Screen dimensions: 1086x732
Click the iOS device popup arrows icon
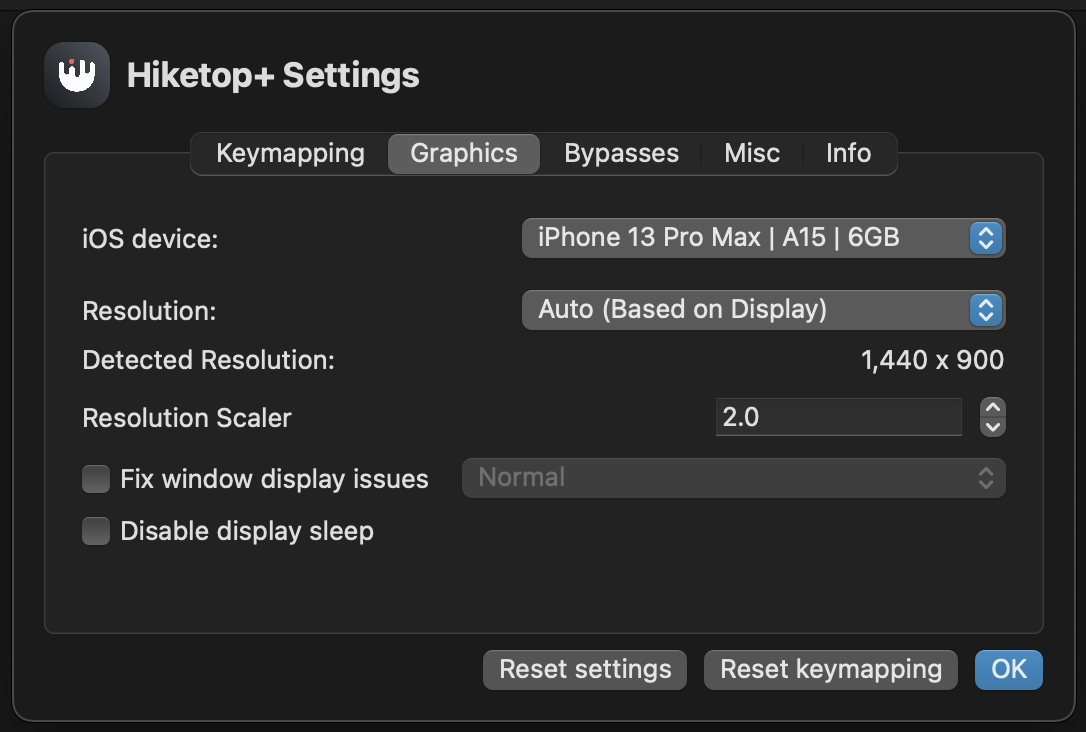(x=985, y=238)
